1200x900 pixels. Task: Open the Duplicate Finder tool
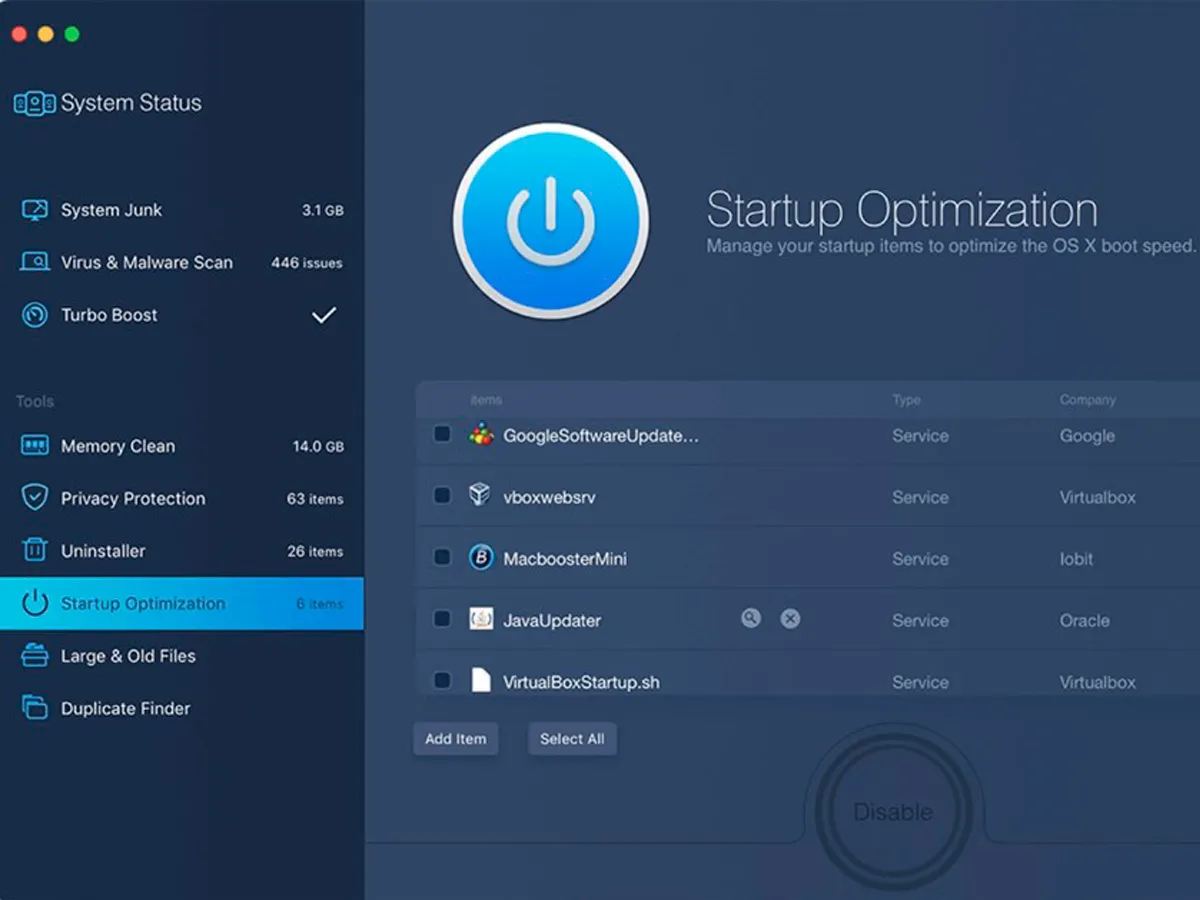pos(182,708)
